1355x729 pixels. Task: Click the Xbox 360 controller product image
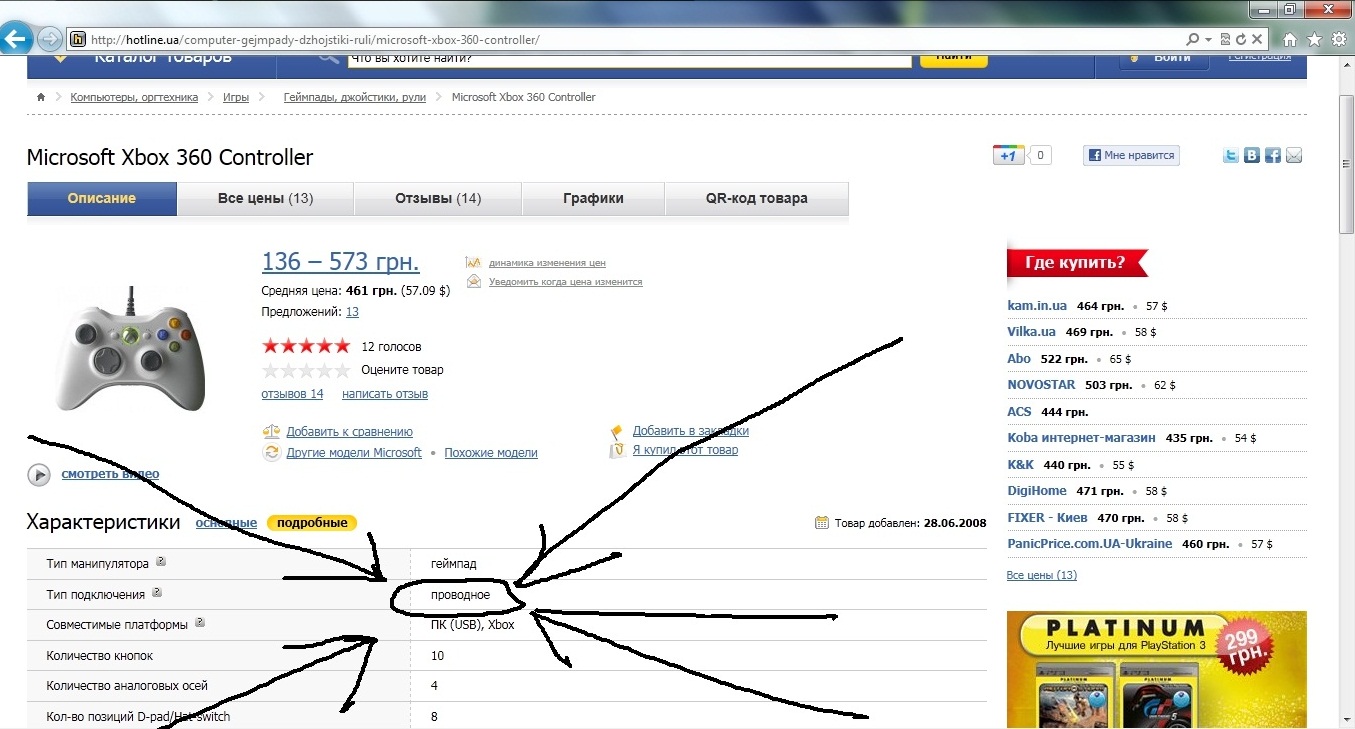click(x=130, y=350)
